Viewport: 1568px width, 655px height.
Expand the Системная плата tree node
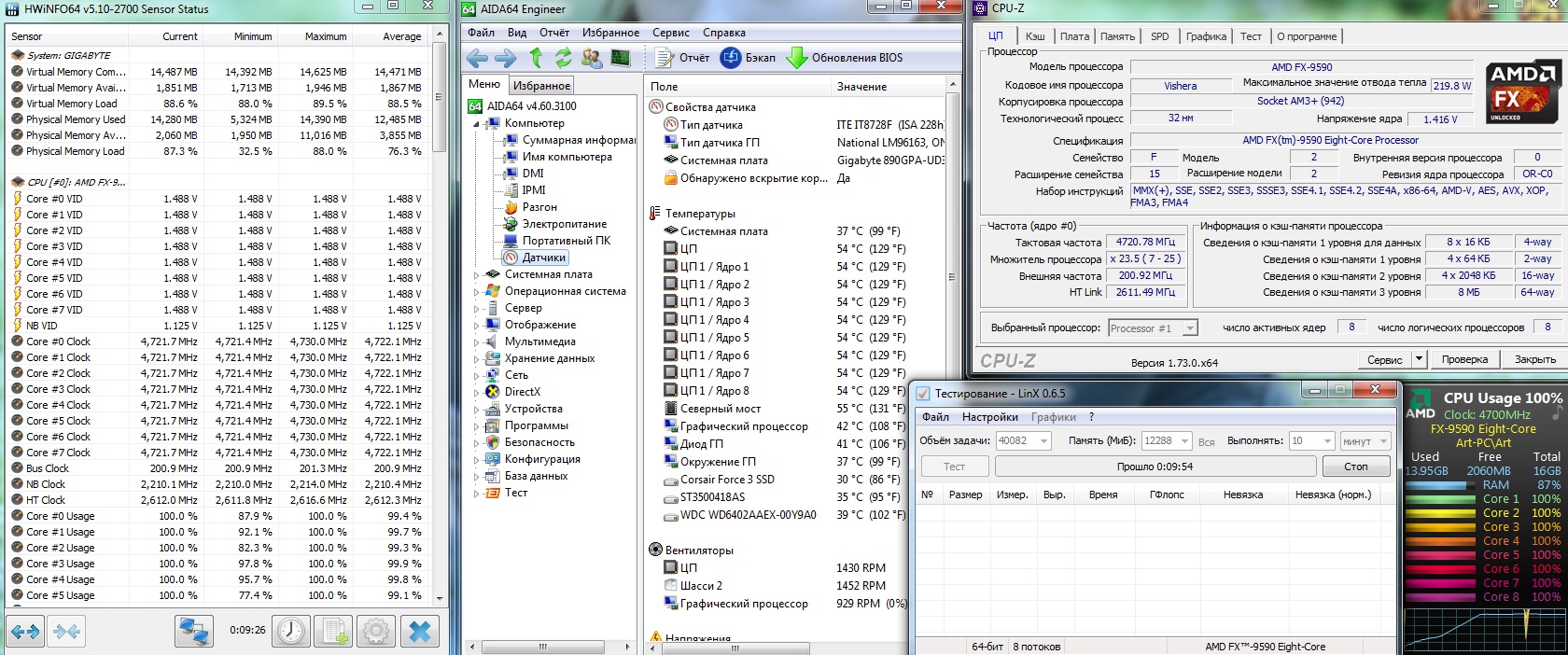(476, 274)
